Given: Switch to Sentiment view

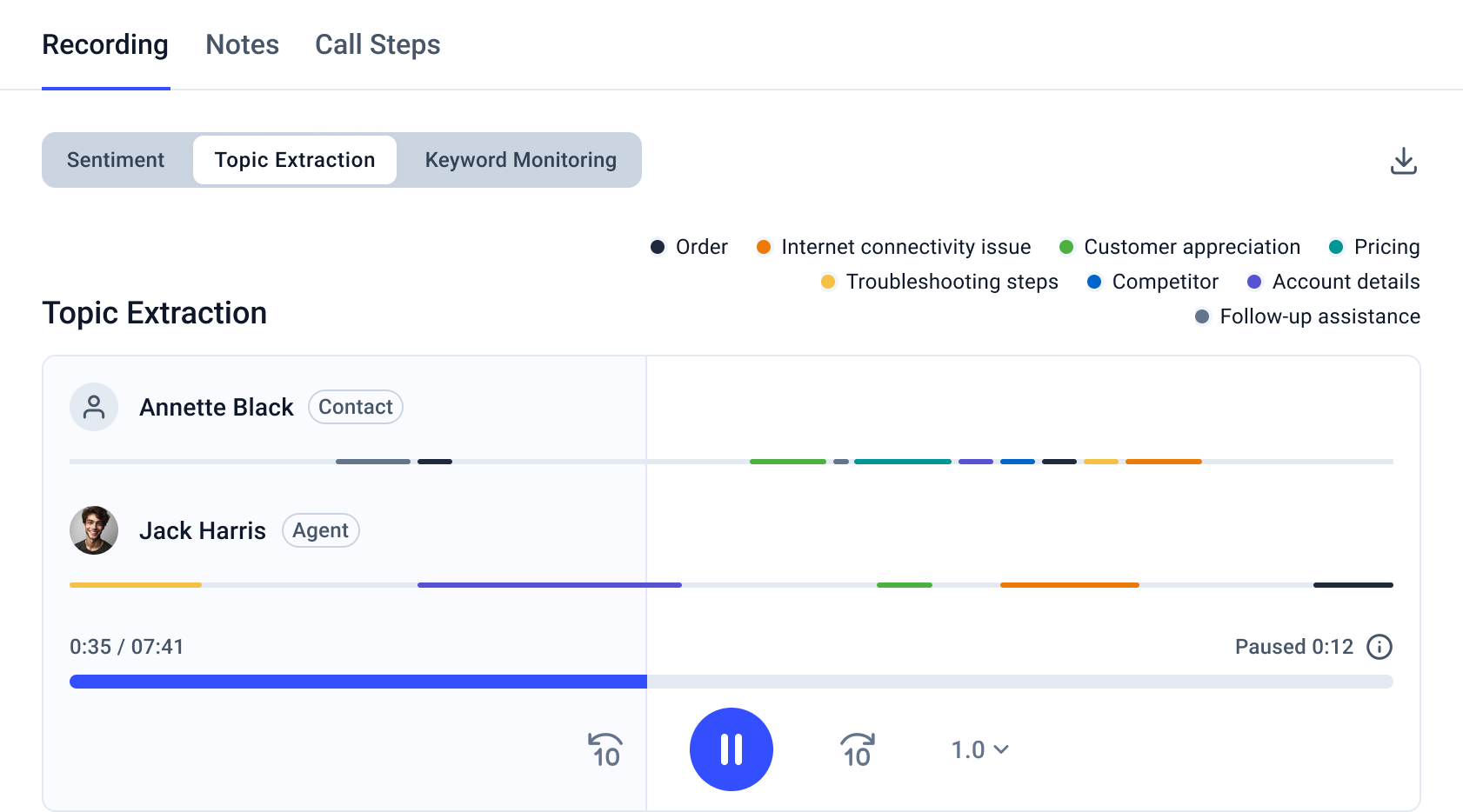Looking at the screenshot, I should coord(116,160).
